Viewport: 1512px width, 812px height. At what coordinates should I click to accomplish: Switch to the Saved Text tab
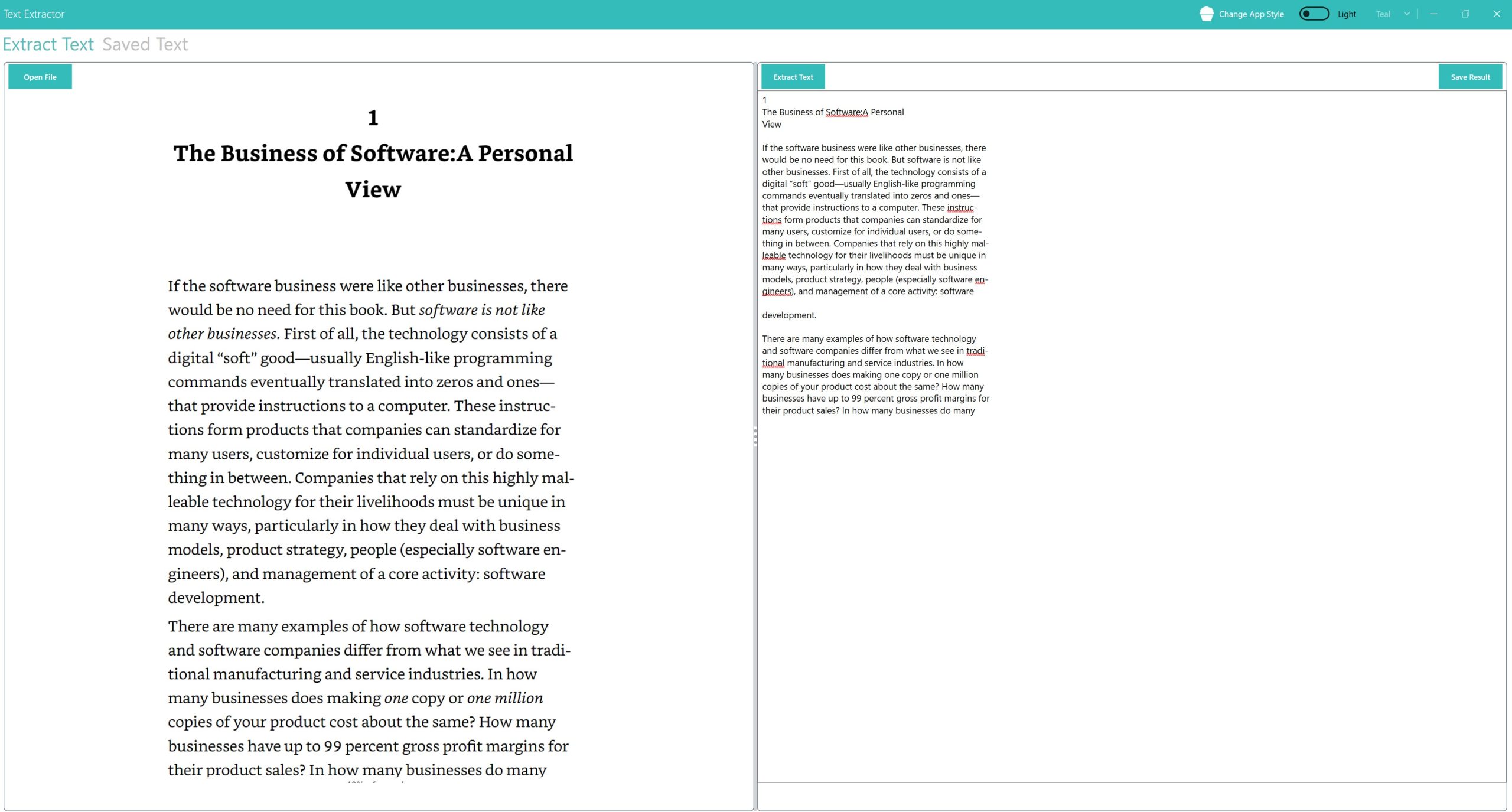[x=144, y=44]
